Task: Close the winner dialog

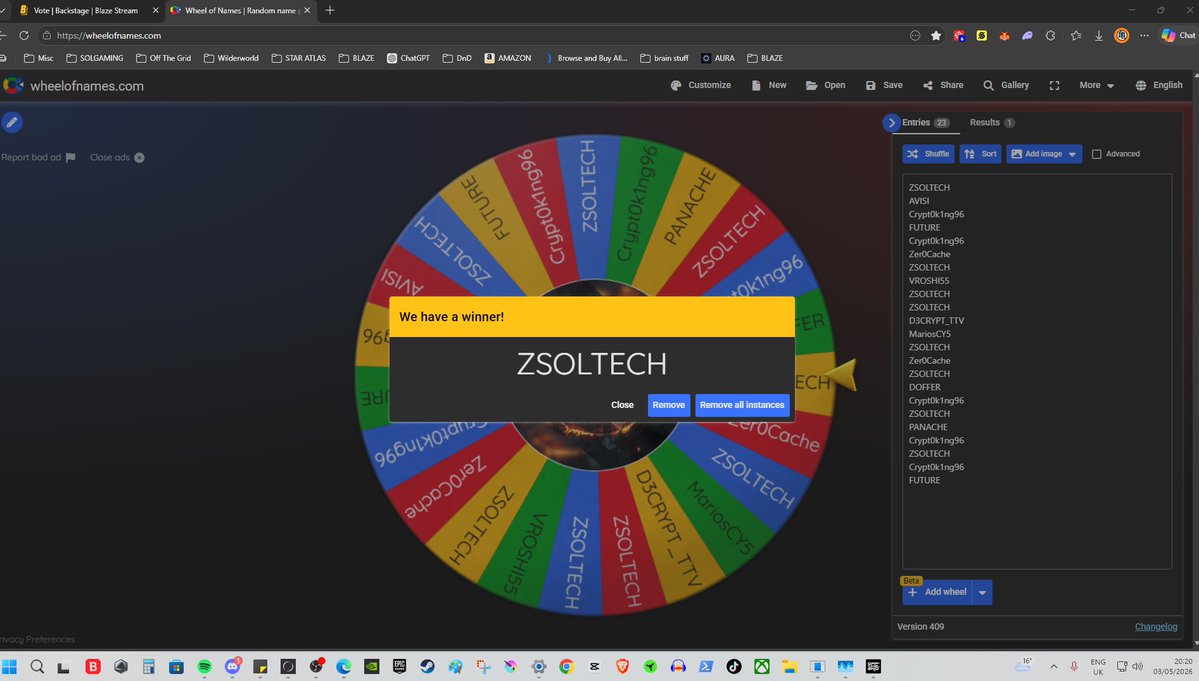Action: [x=622, y=405]
